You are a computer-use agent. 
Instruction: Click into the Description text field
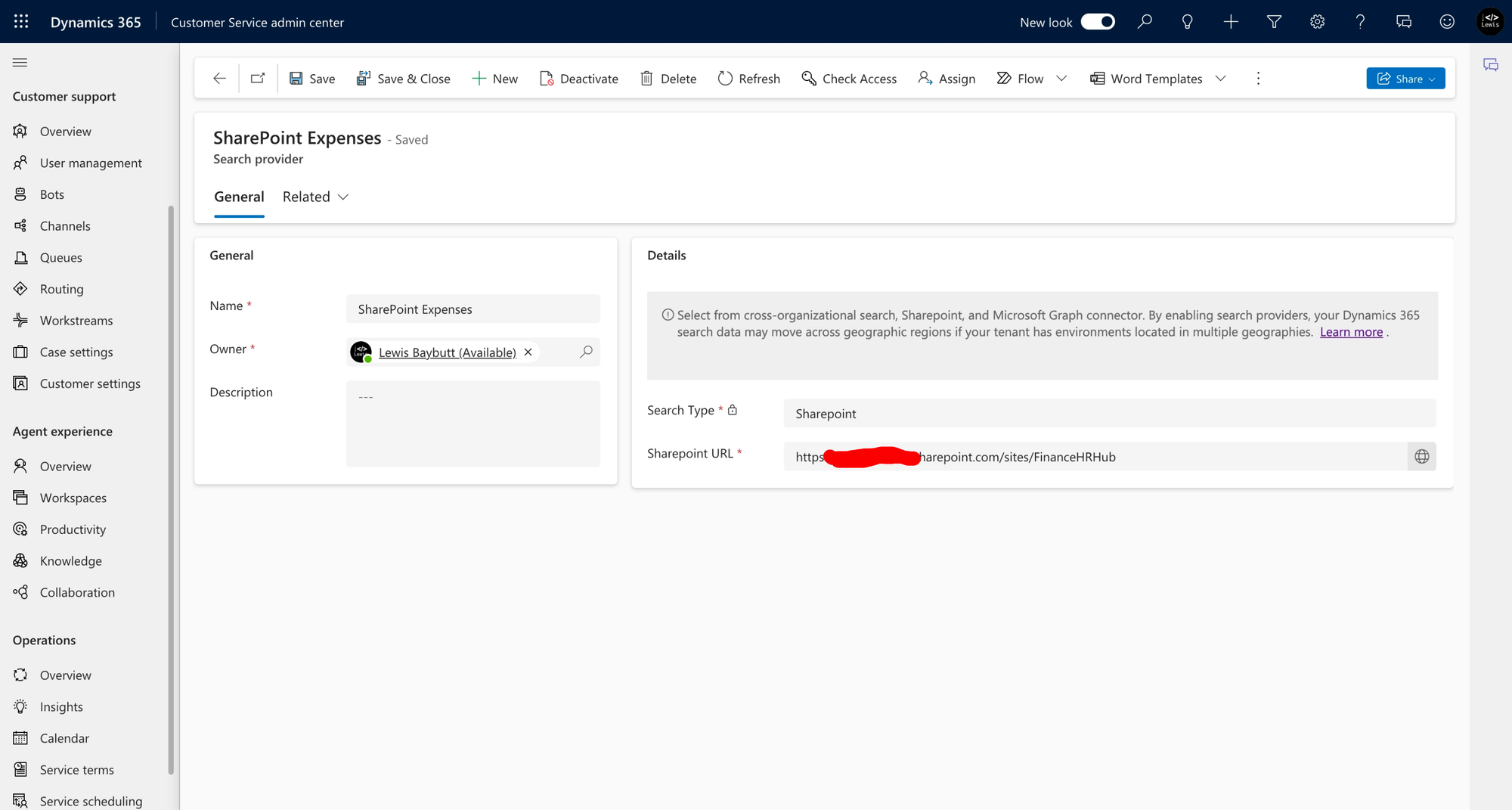(473, 424)
